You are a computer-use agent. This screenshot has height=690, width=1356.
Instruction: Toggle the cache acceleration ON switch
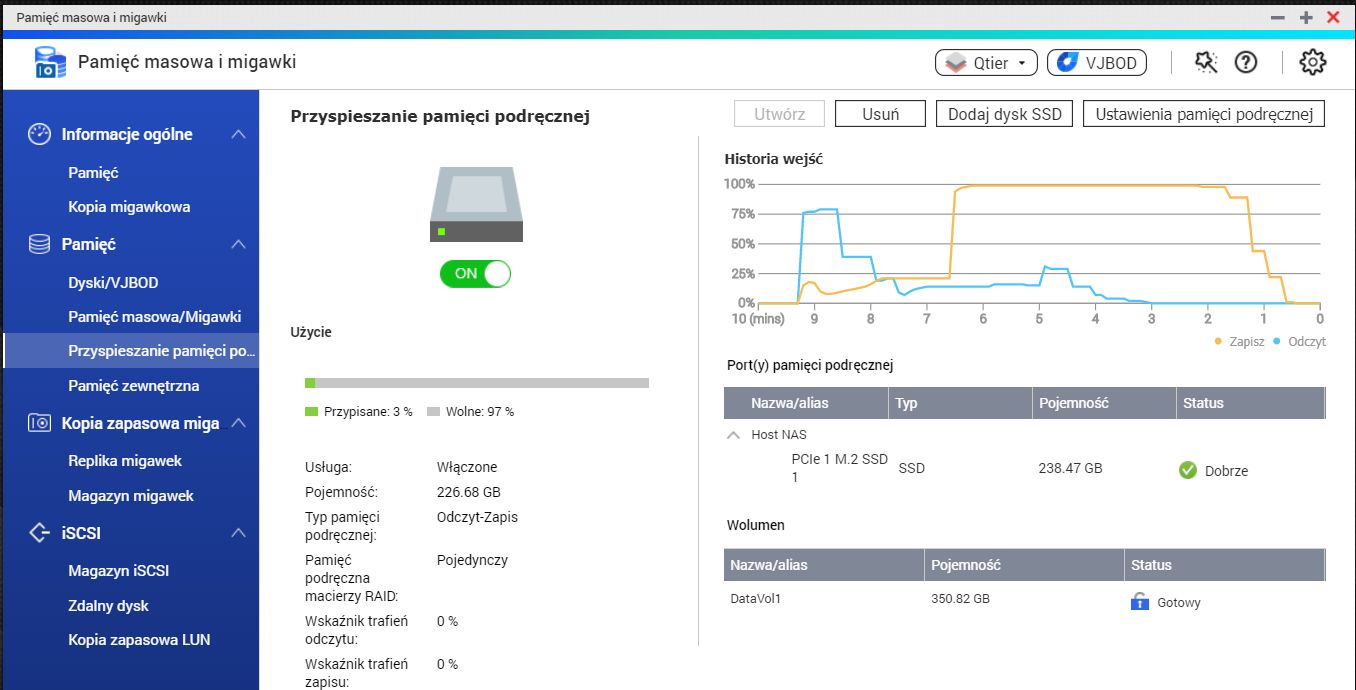click(476, 273)
